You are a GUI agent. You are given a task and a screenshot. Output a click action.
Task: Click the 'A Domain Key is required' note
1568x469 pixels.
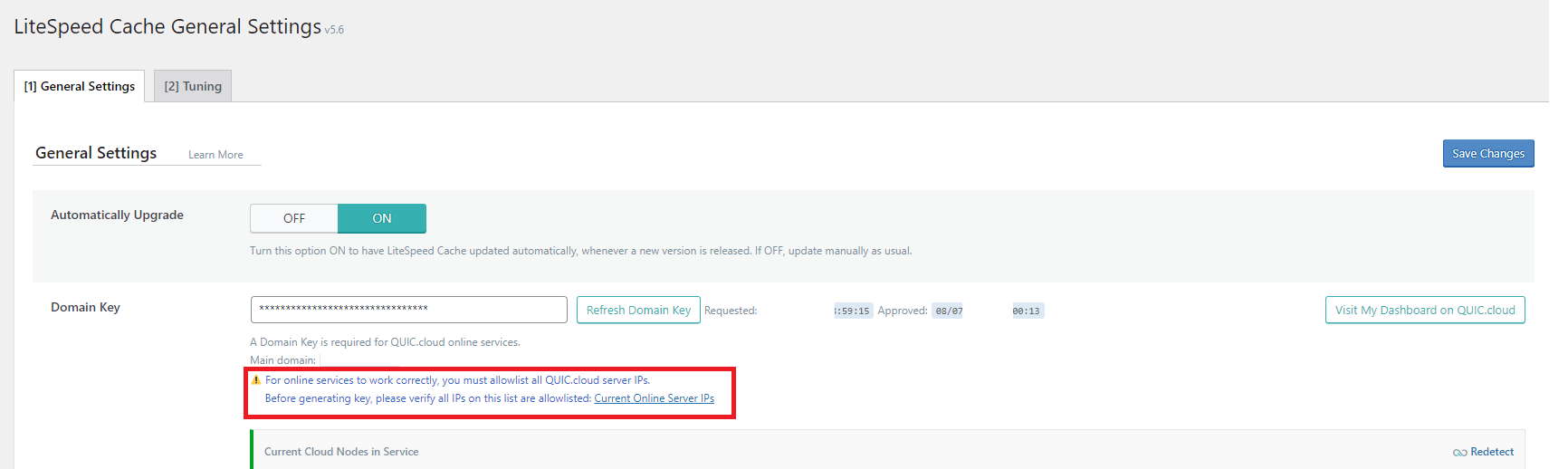click(385, 342)
